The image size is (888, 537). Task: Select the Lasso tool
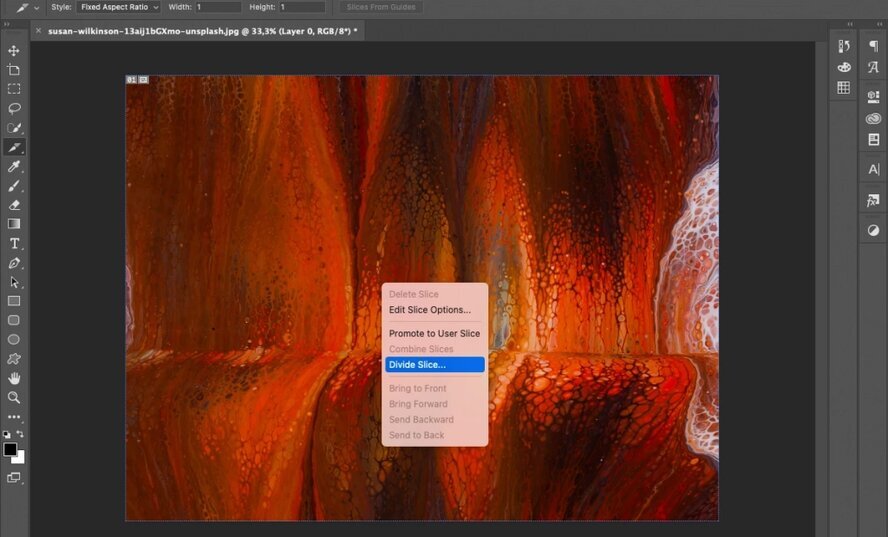(x=14, y=108)
